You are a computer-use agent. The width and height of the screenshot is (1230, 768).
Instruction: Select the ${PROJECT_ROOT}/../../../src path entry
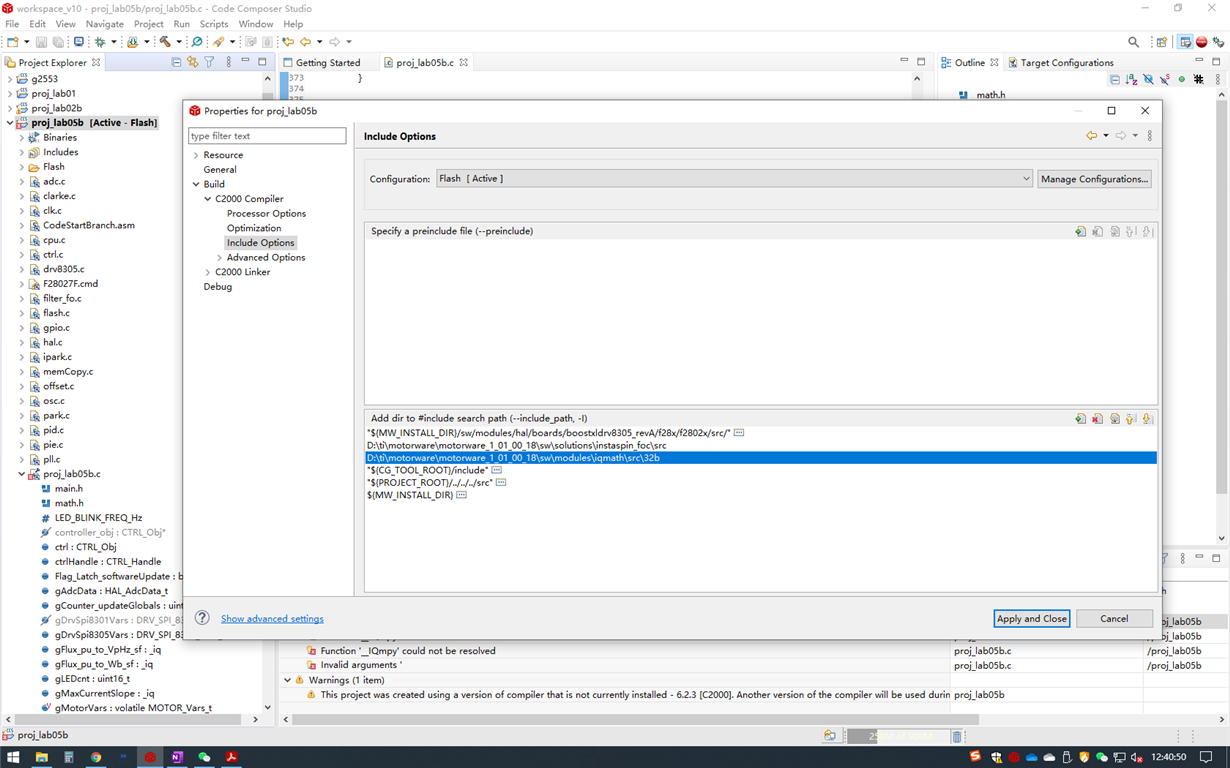430,482
